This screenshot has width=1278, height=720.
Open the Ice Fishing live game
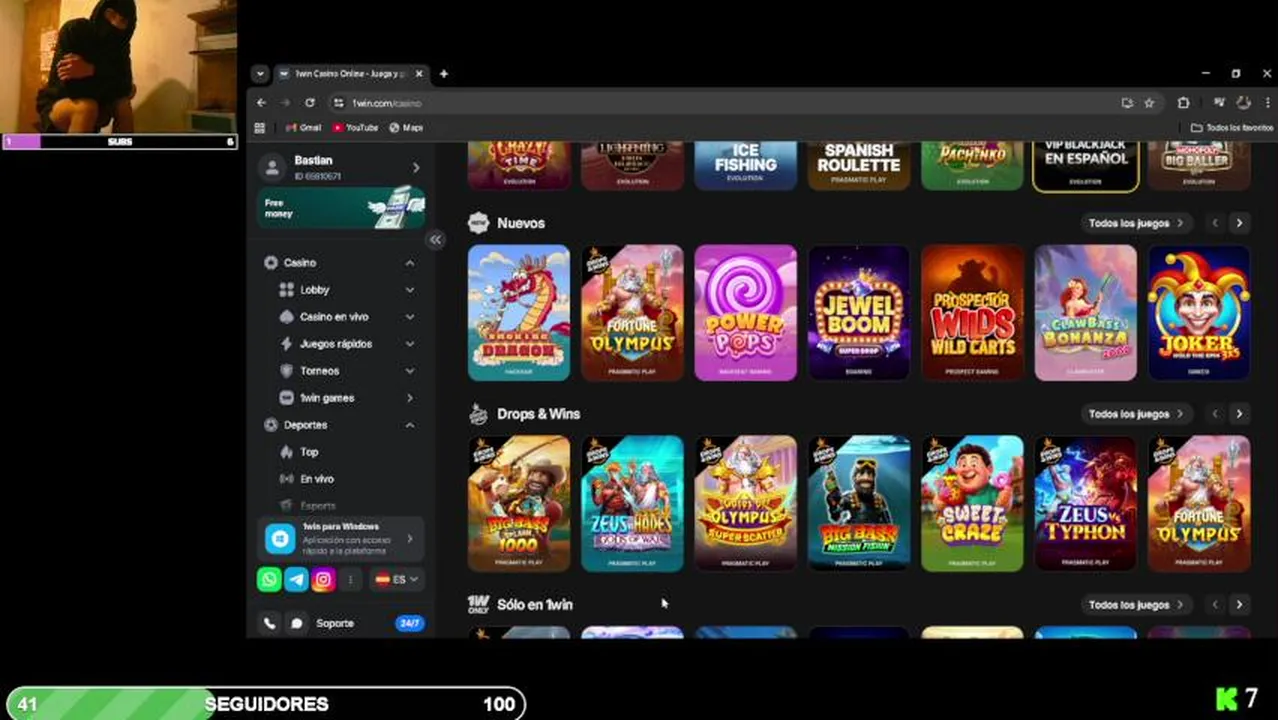(x=746, y=165)
